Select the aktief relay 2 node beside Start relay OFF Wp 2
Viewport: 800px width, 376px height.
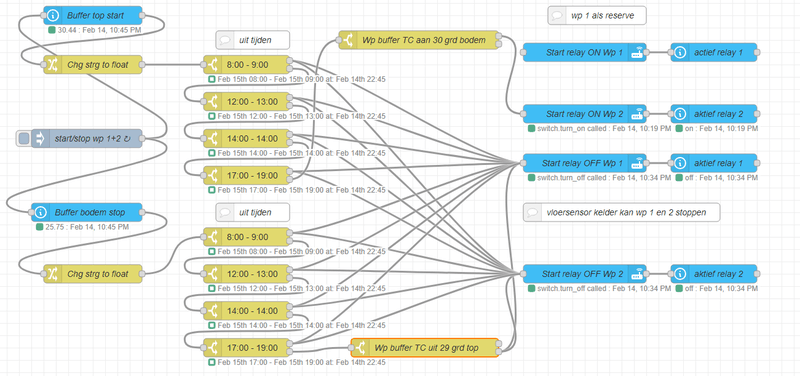714,274
